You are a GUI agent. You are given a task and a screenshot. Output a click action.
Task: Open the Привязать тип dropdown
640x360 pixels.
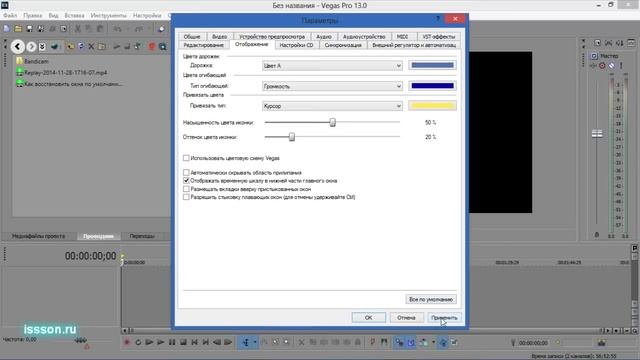tap(332, 106)
